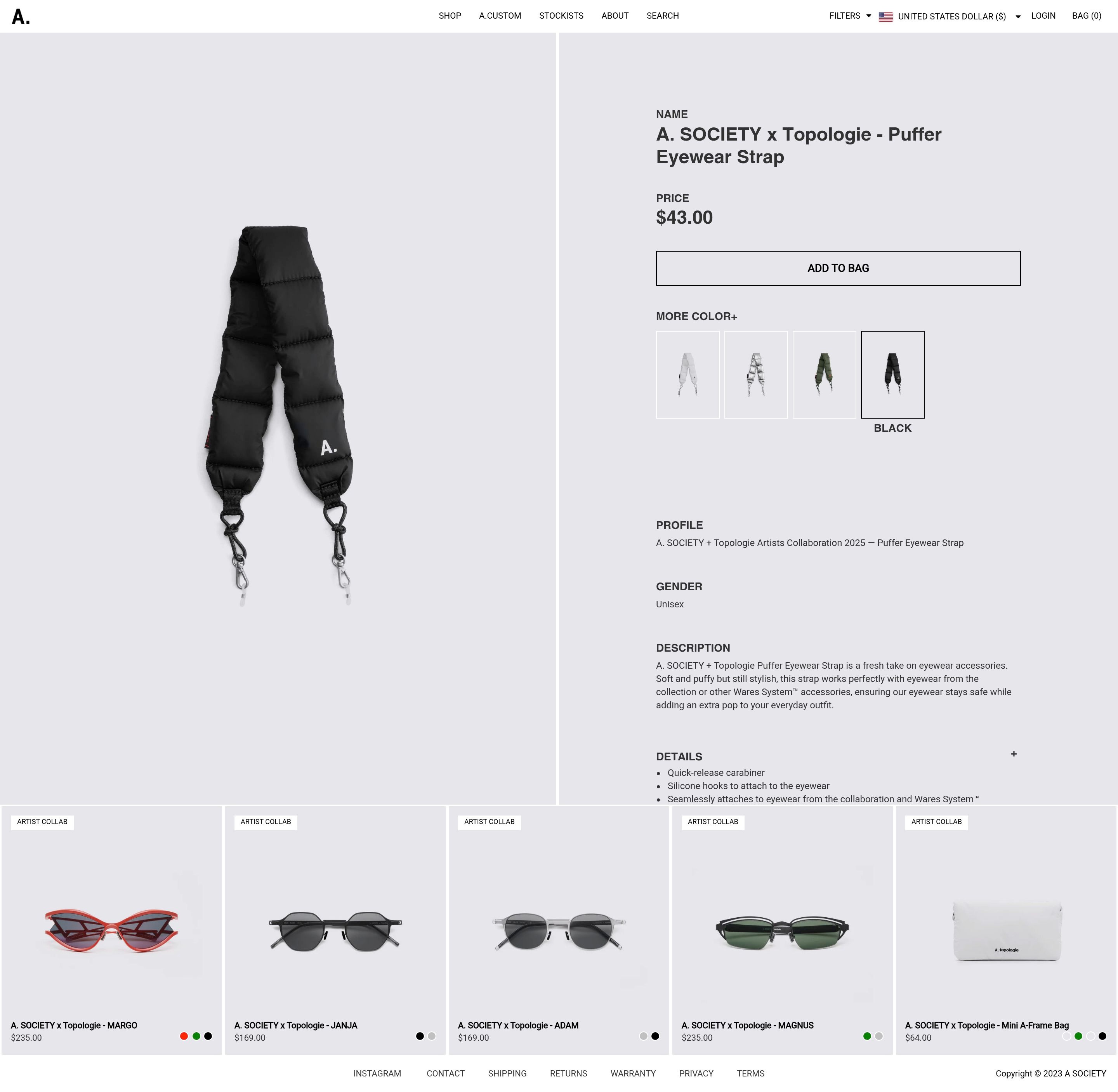Open the INSTAGRAM footer link

coord(377,1074)
